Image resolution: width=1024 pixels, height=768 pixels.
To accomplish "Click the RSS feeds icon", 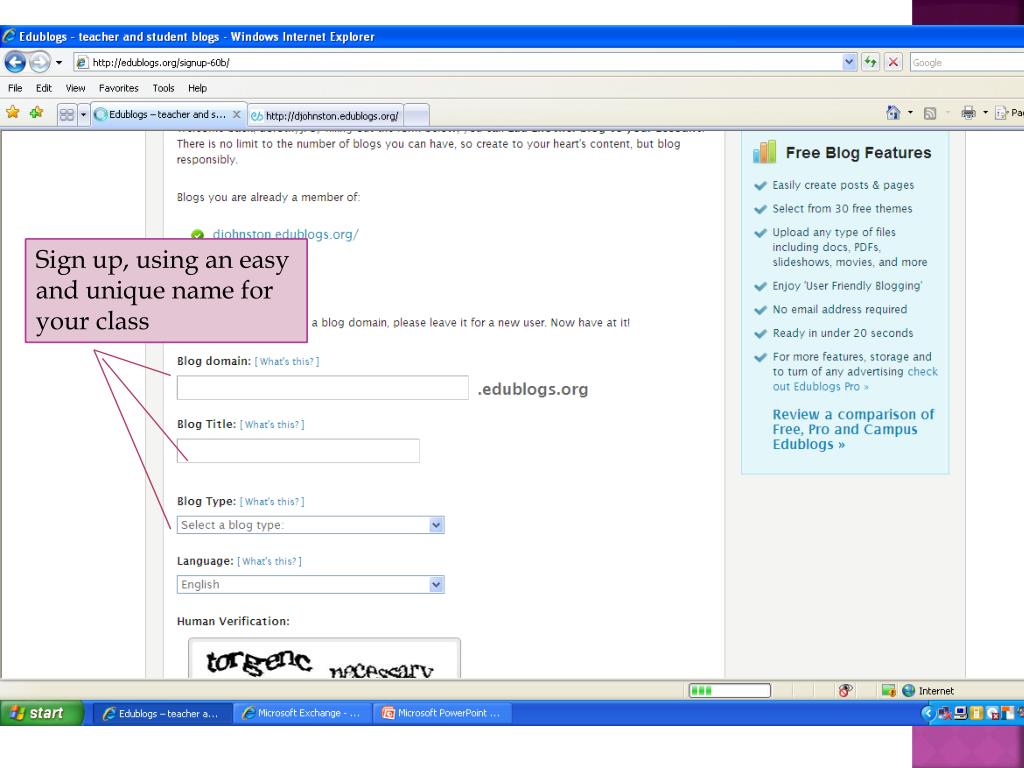I will click(930, 114).
